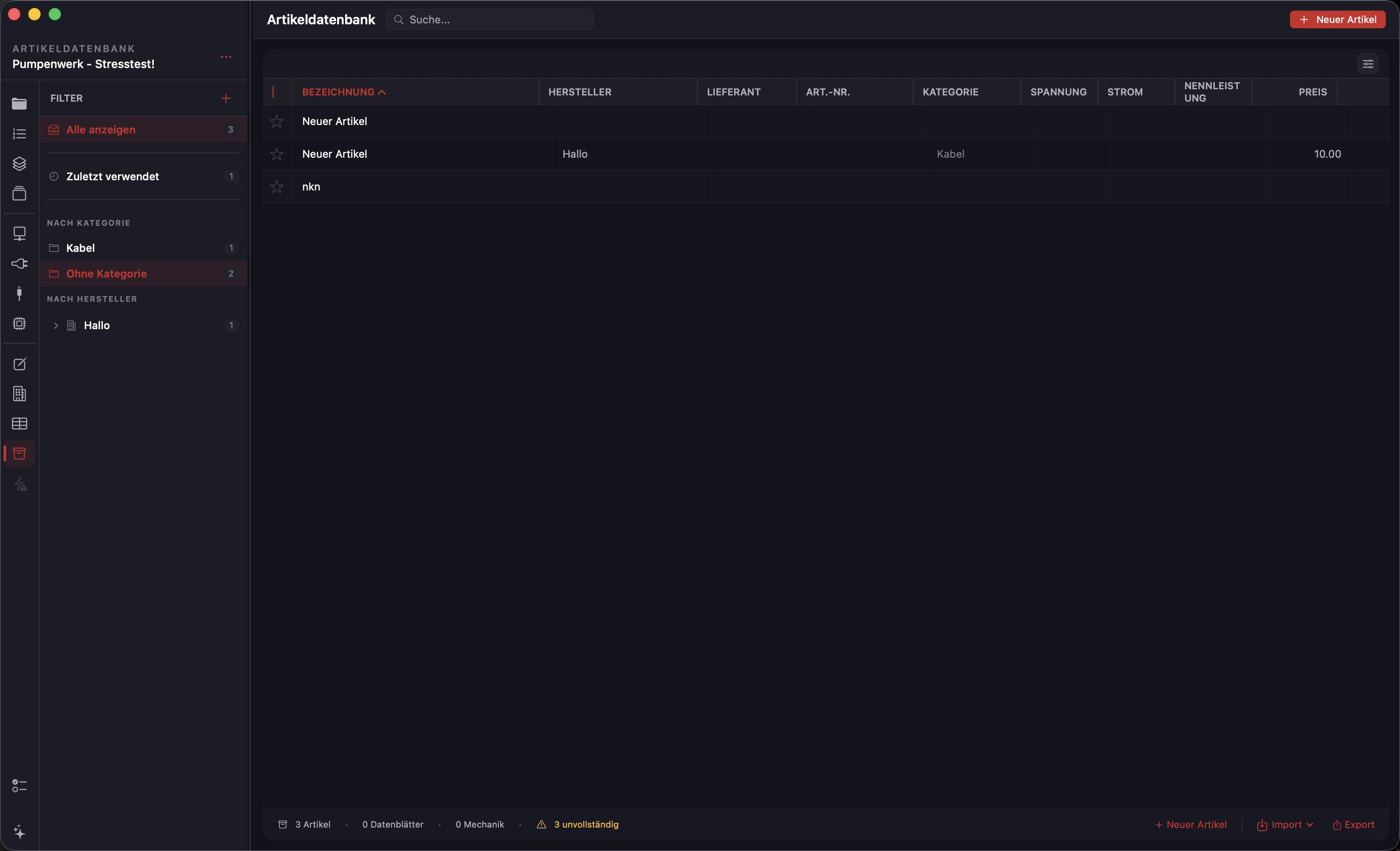Viewport: 1400px width, 851px height.
Task: Click the 0 Datenblätter status entry
Action: 392,824
